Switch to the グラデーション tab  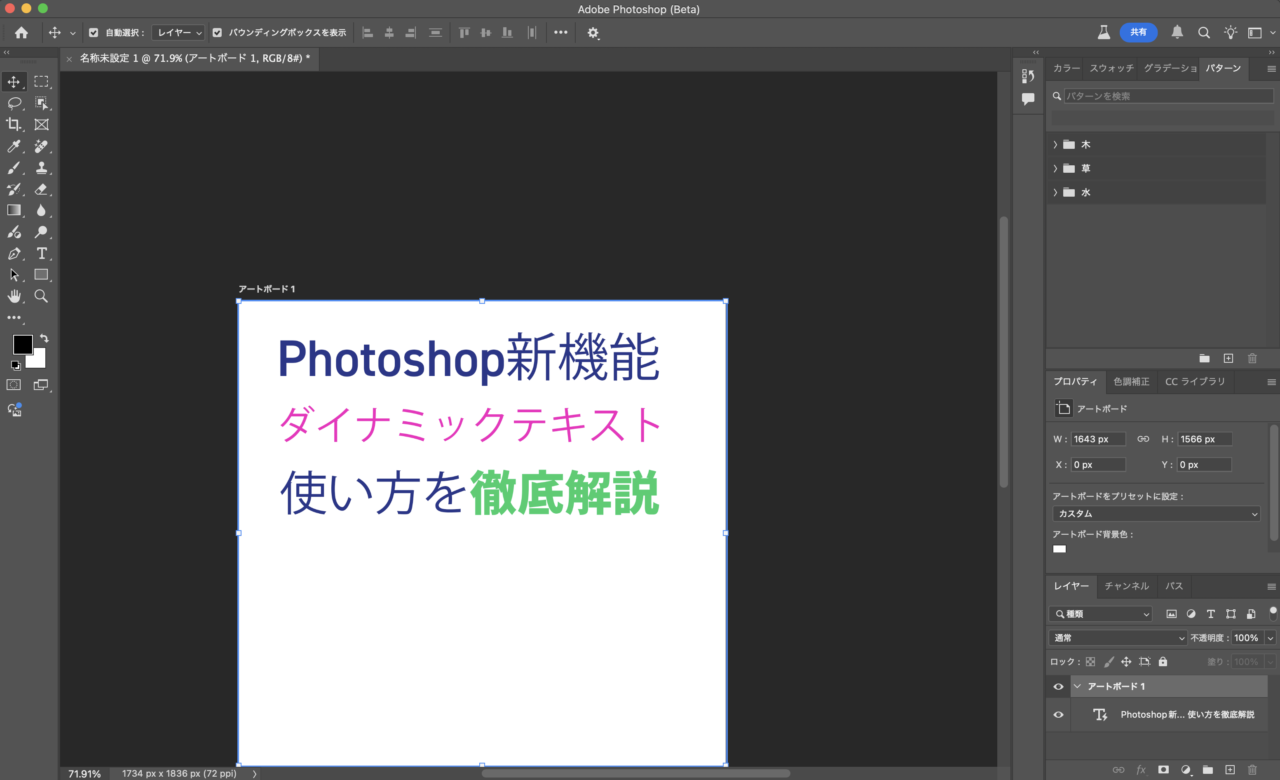(1170, 69)
